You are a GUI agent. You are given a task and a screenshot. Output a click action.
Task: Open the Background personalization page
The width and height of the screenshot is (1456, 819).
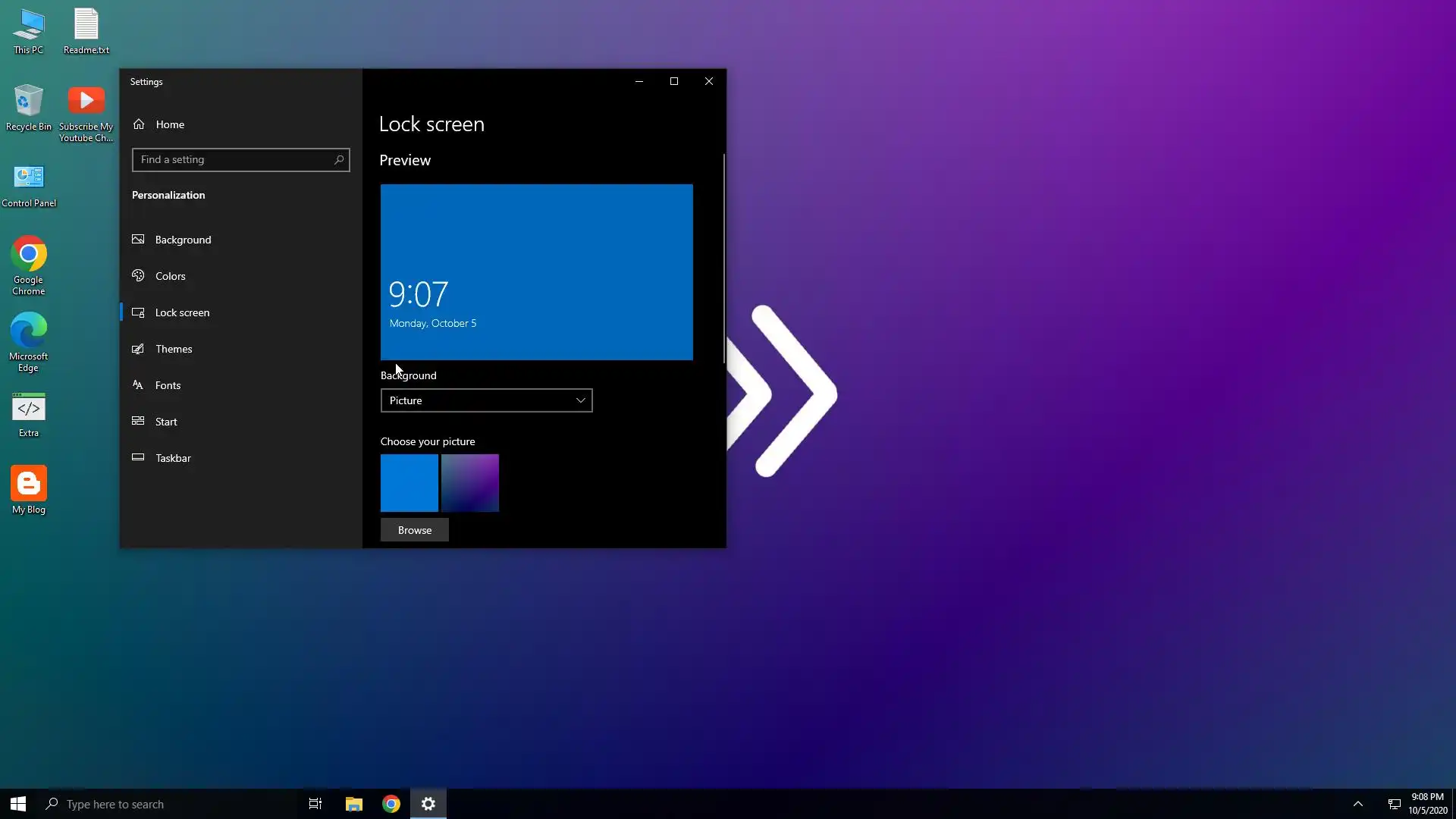click(x=183, y=240)
